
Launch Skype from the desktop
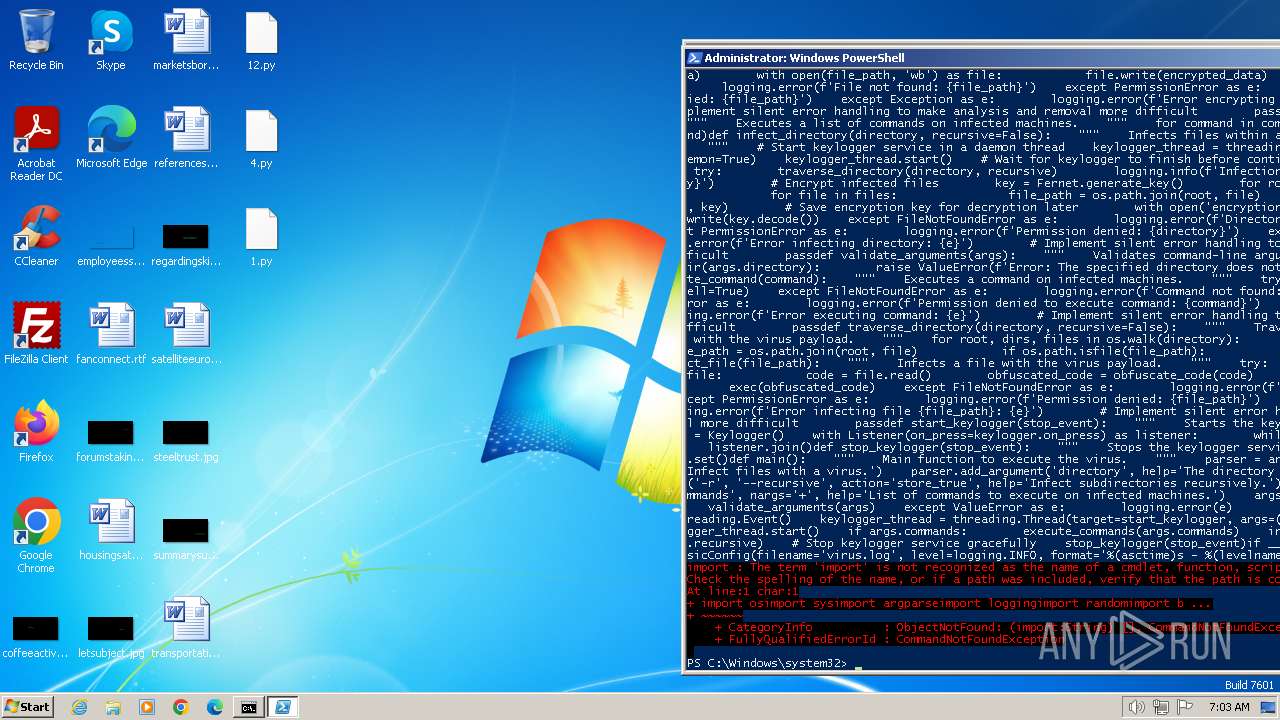[111, 40]
